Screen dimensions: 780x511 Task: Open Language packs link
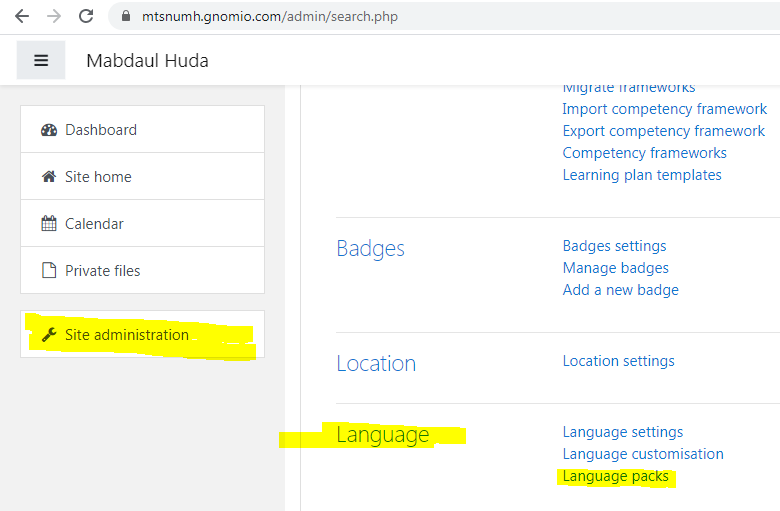(x=615, y=476)
